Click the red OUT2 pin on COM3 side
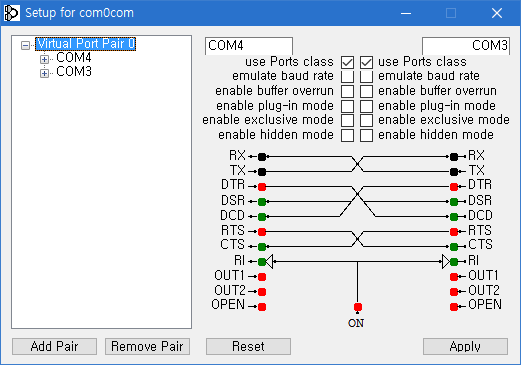521x365 pixels. 454,292
